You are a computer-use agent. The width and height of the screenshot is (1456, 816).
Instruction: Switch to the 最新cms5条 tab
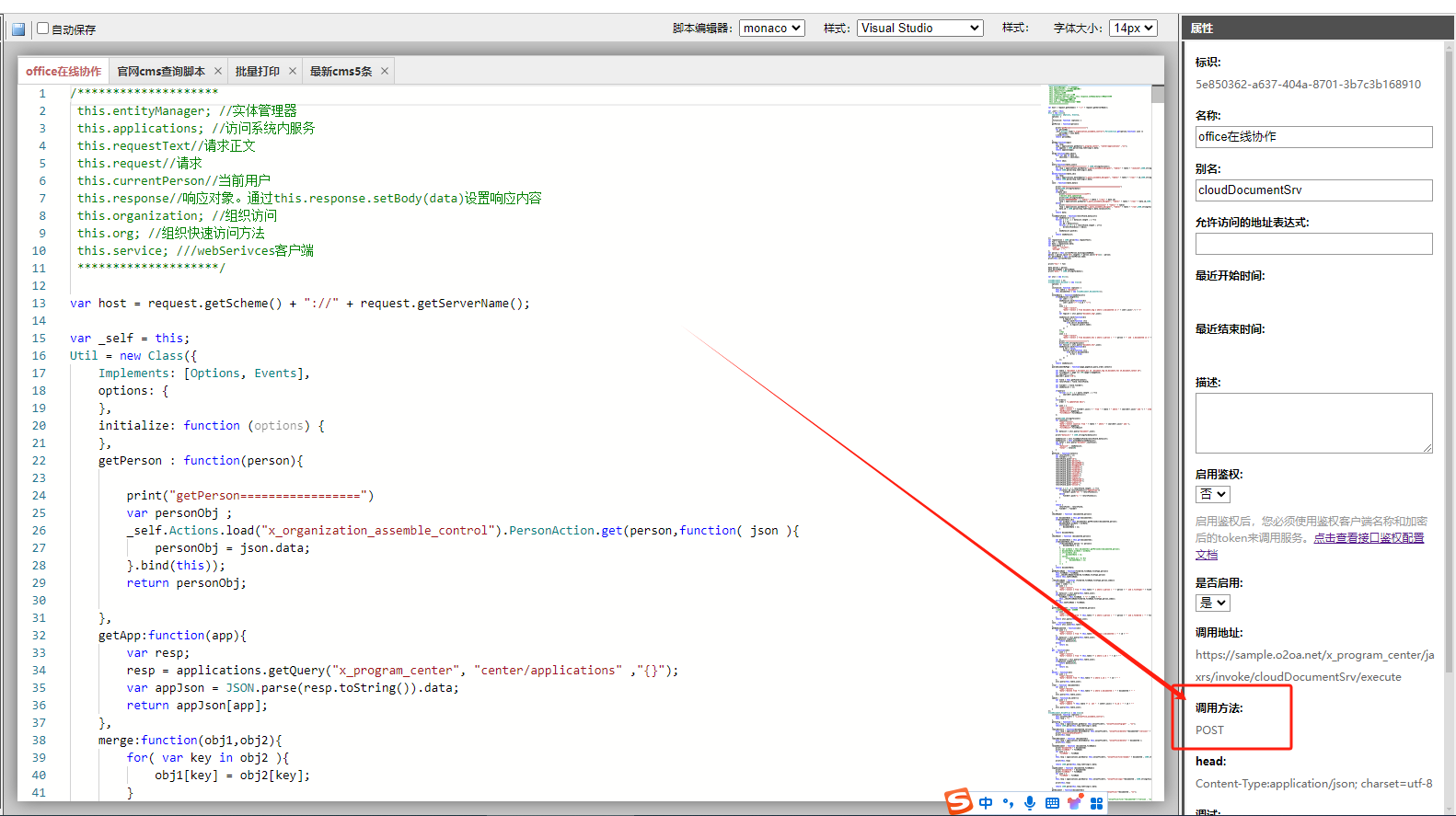click(x=341, y=71)
